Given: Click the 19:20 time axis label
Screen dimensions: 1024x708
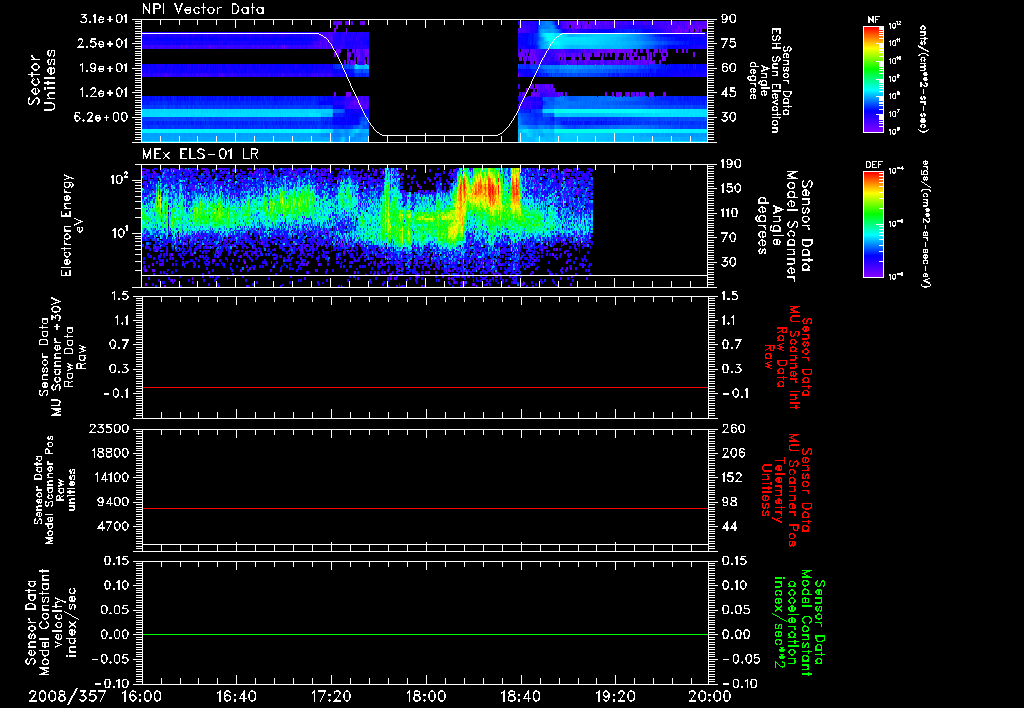Looking at the screenshot, I should (615, 697).
